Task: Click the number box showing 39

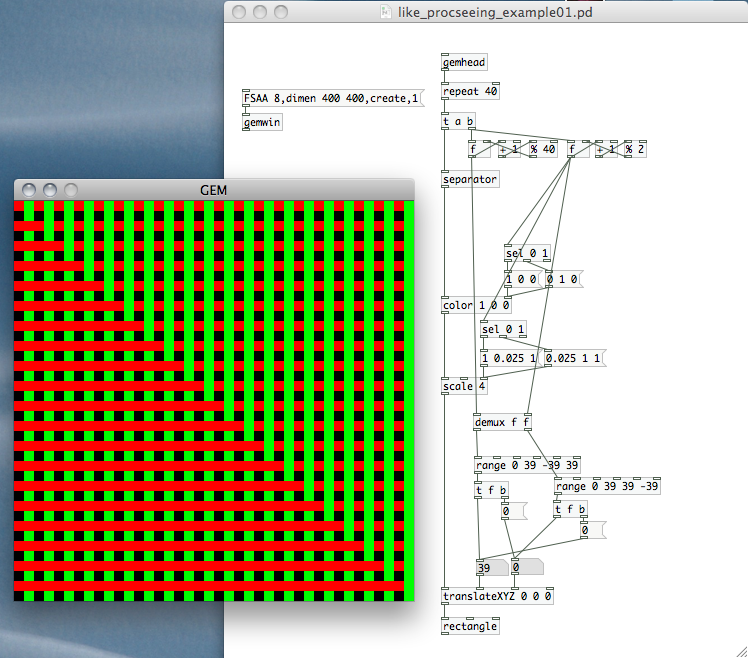Action: (492, 567)
